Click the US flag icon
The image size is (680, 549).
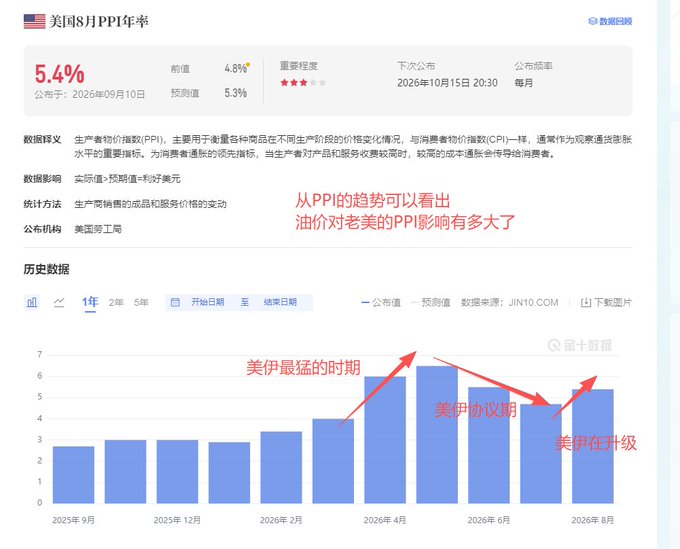tap(34, 21)
